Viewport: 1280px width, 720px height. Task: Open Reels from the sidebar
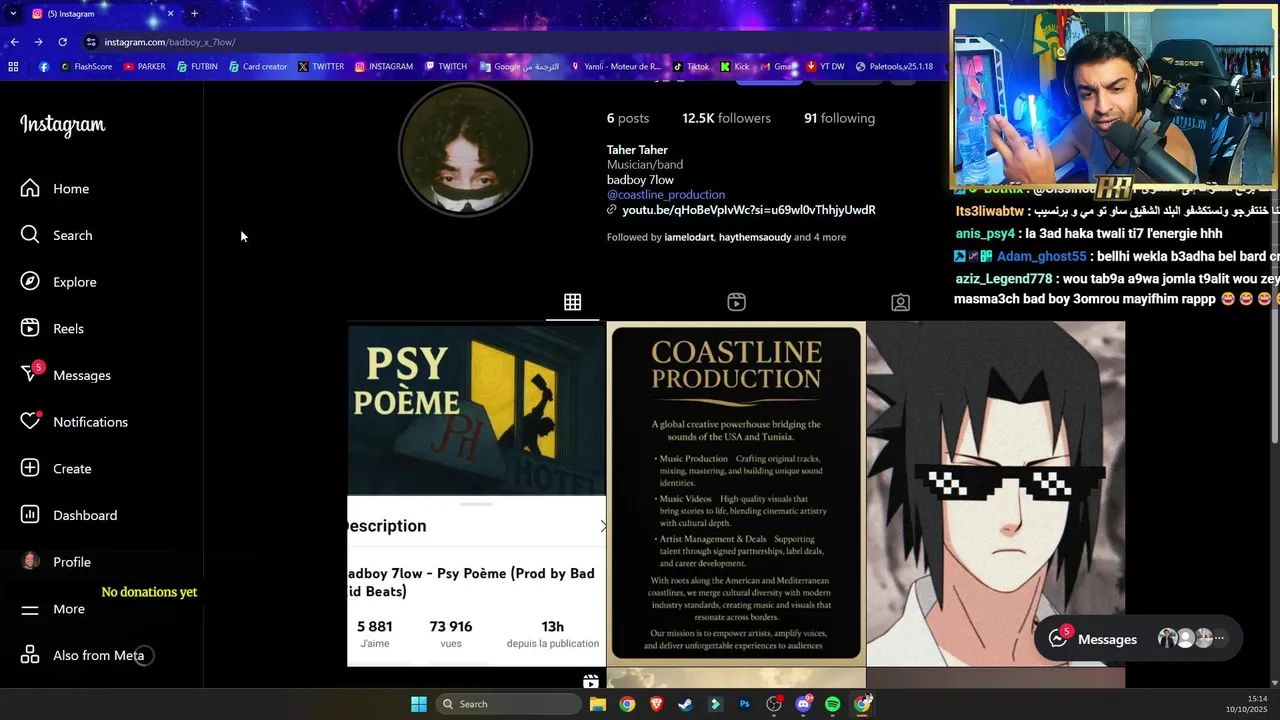(x=53, y=328)
